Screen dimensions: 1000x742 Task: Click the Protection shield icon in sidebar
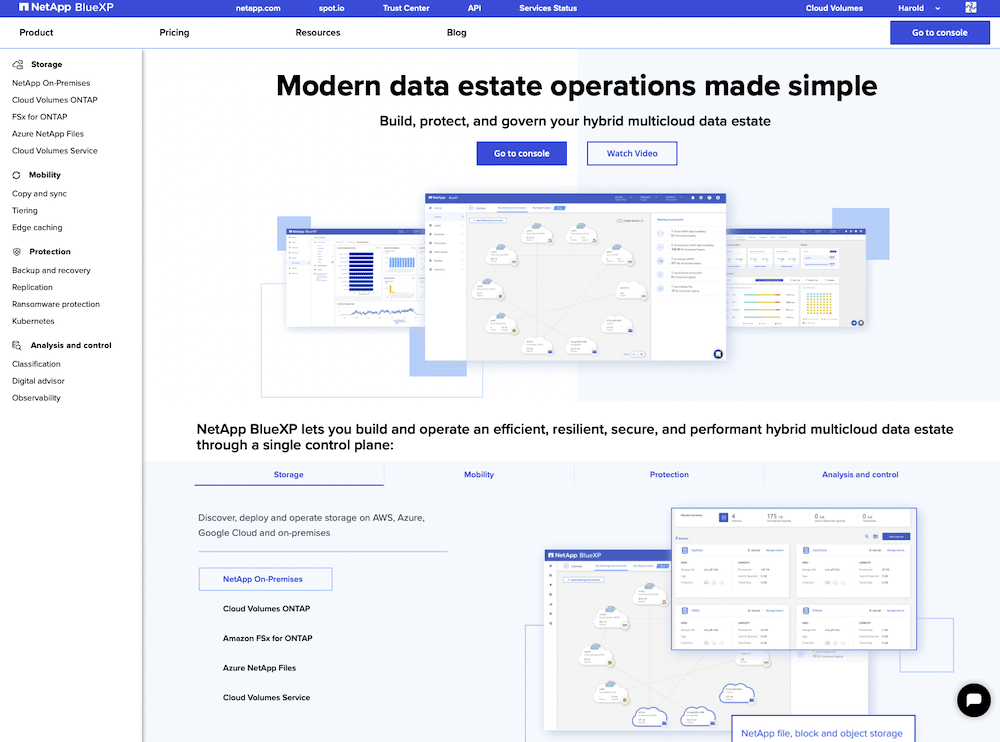pos(17,251)
